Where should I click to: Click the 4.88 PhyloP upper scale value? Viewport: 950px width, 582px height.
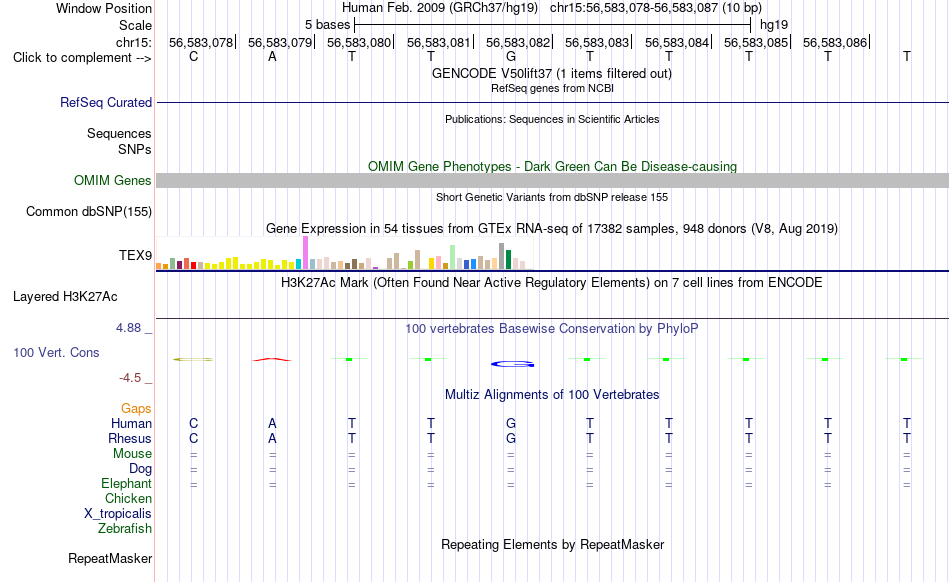tap(128, 328)
